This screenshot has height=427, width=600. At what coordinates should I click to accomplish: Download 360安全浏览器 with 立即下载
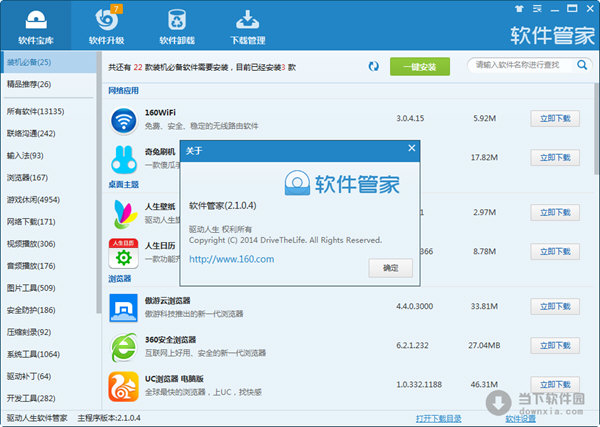coord(555,346)
